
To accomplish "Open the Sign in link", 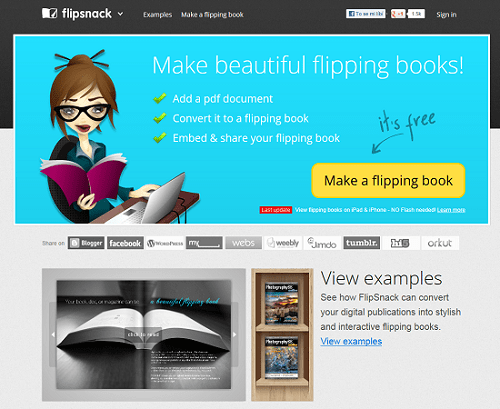I will 446,15.
